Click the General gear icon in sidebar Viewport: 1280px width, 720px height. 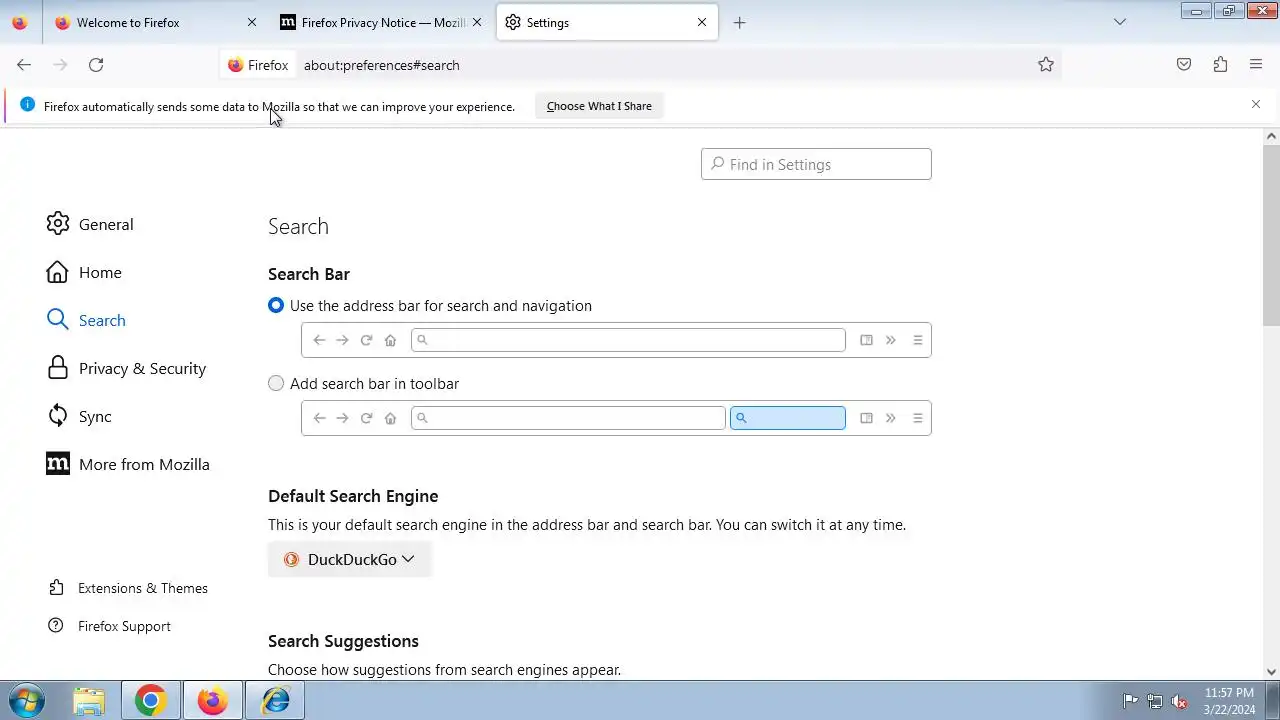(58, 224)
